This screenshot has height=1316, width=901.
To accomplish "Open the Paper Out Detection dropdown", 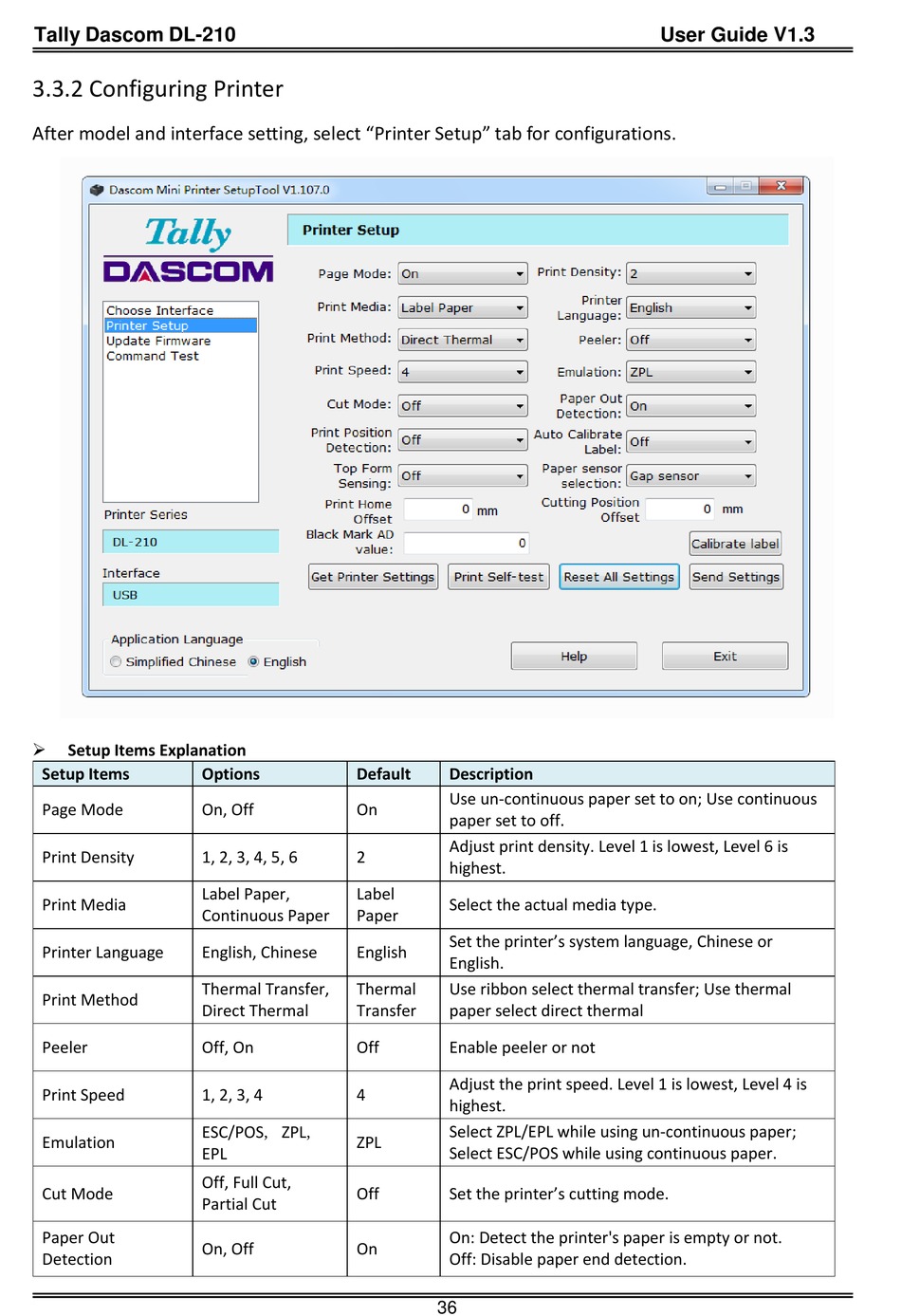I will click(691, 406).
